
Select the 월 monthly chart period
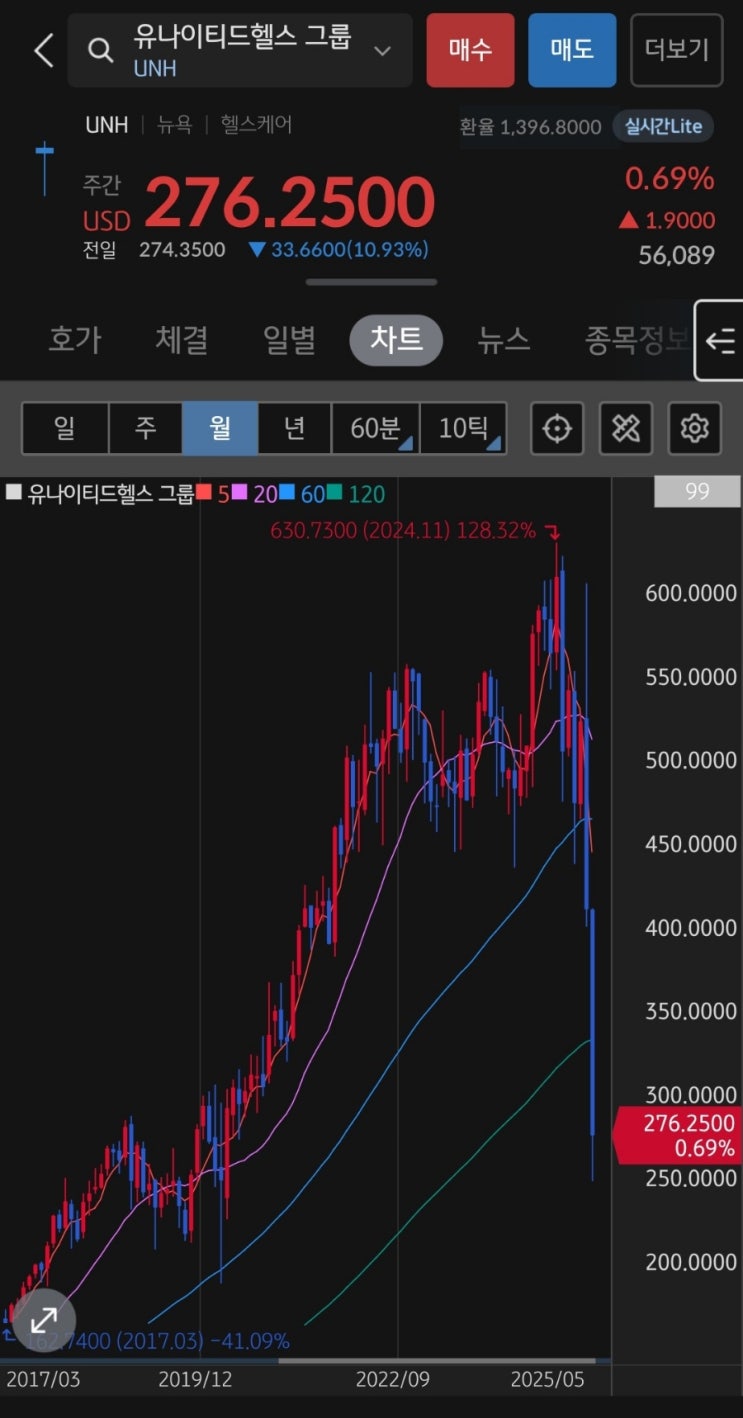coord(220,429)
